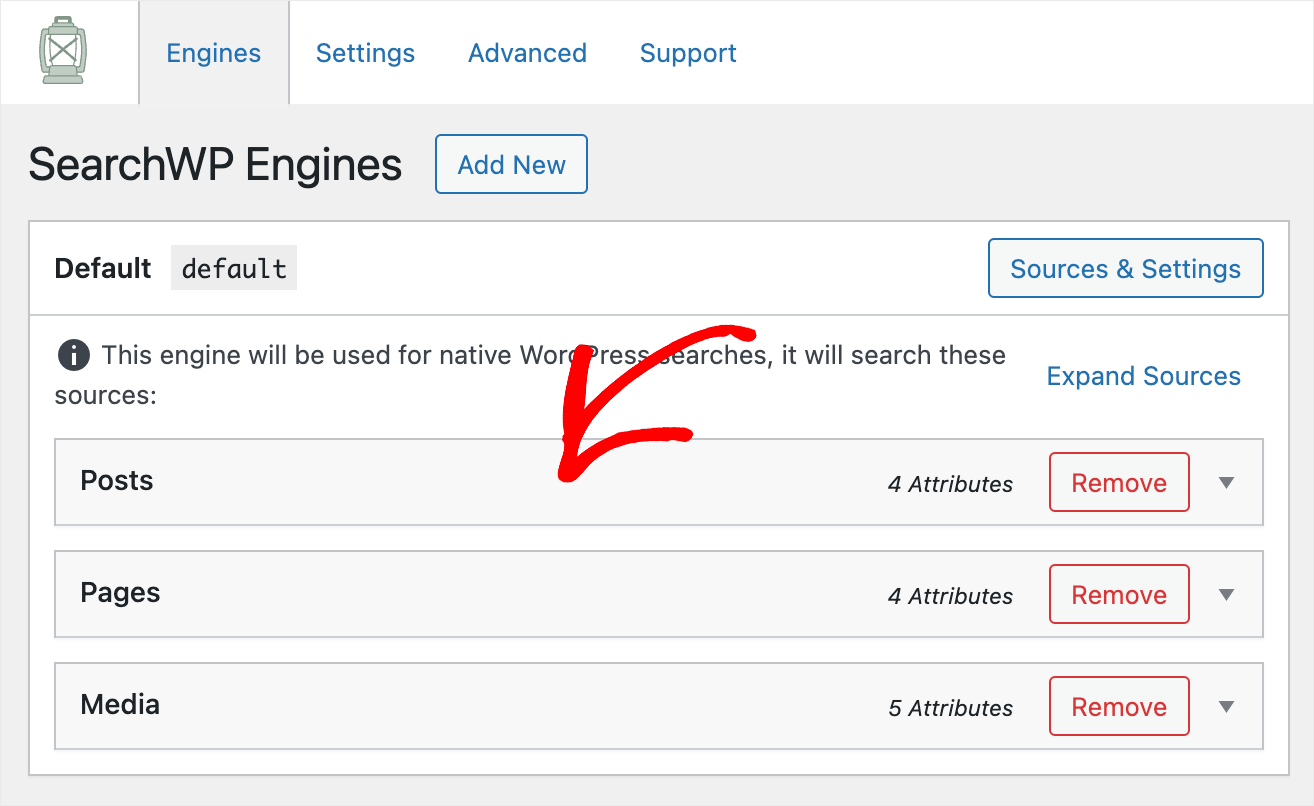Click the 'default' engine slug label
Viewport: 1314px width, 806px height.
(234, 269)
